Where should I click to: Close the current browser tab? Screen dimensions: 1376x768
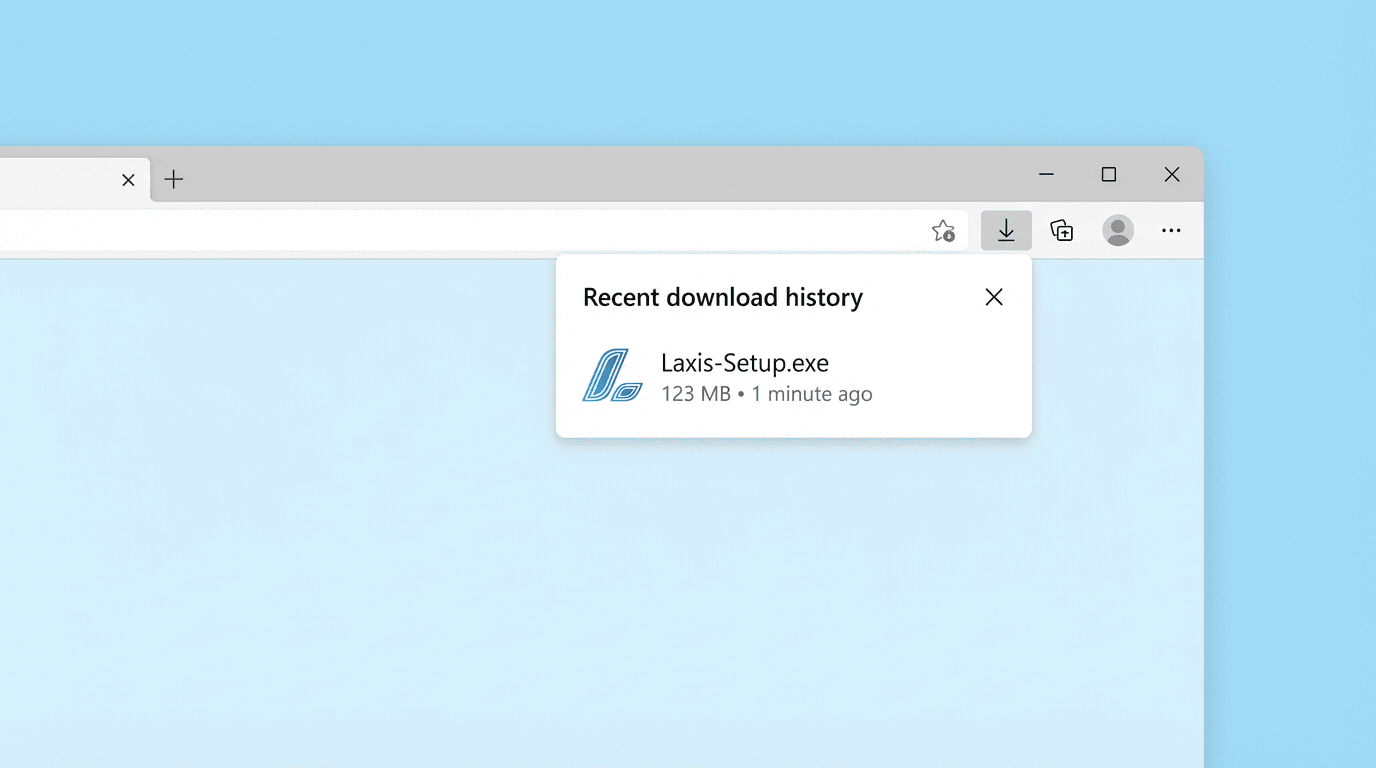click(128, 180)
